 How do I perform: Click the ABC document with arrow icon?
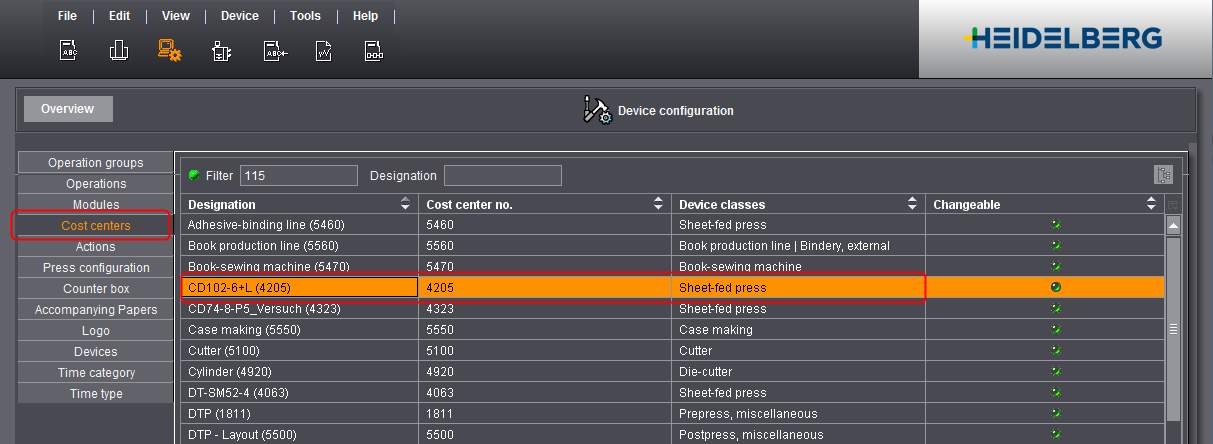tap(275, 51)
